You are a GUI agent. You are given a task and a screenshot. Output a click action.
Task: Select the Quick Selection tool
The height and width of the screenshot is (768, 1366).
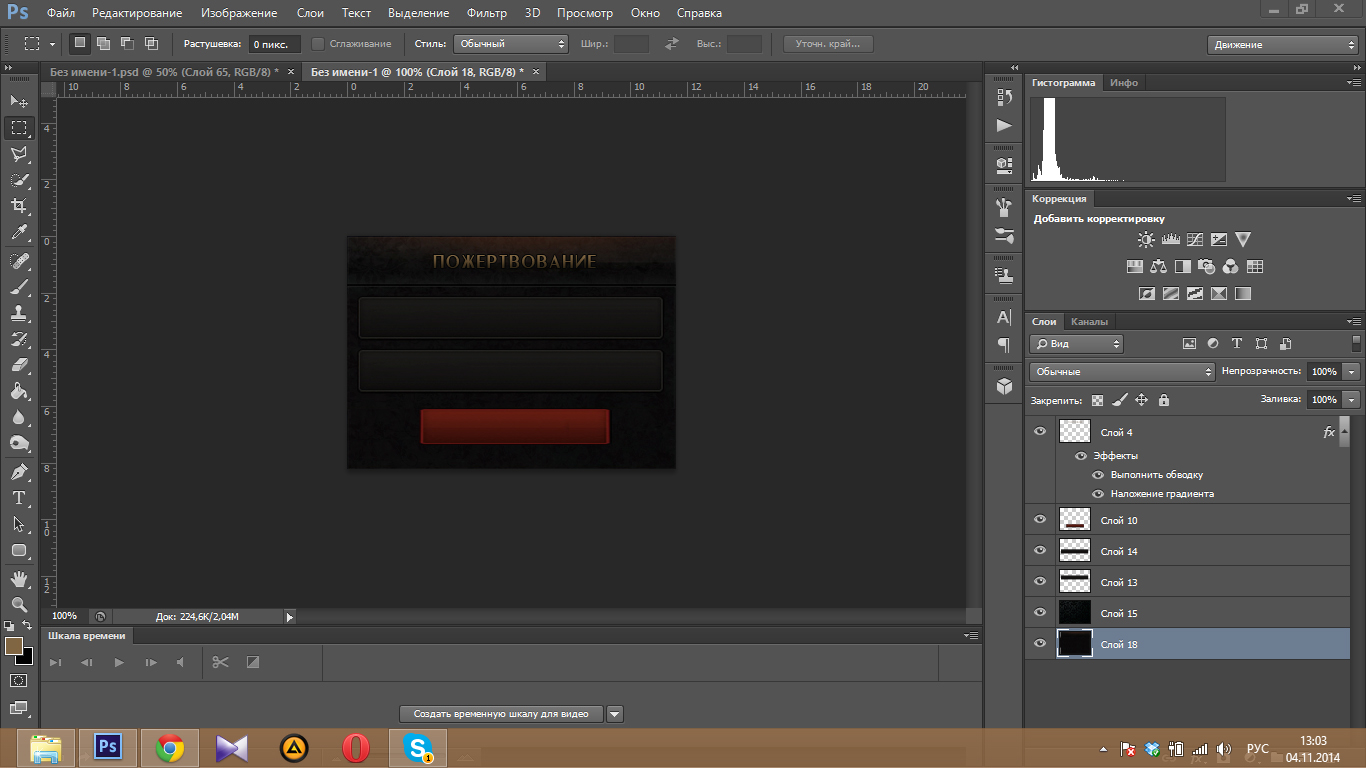(19, 180)
